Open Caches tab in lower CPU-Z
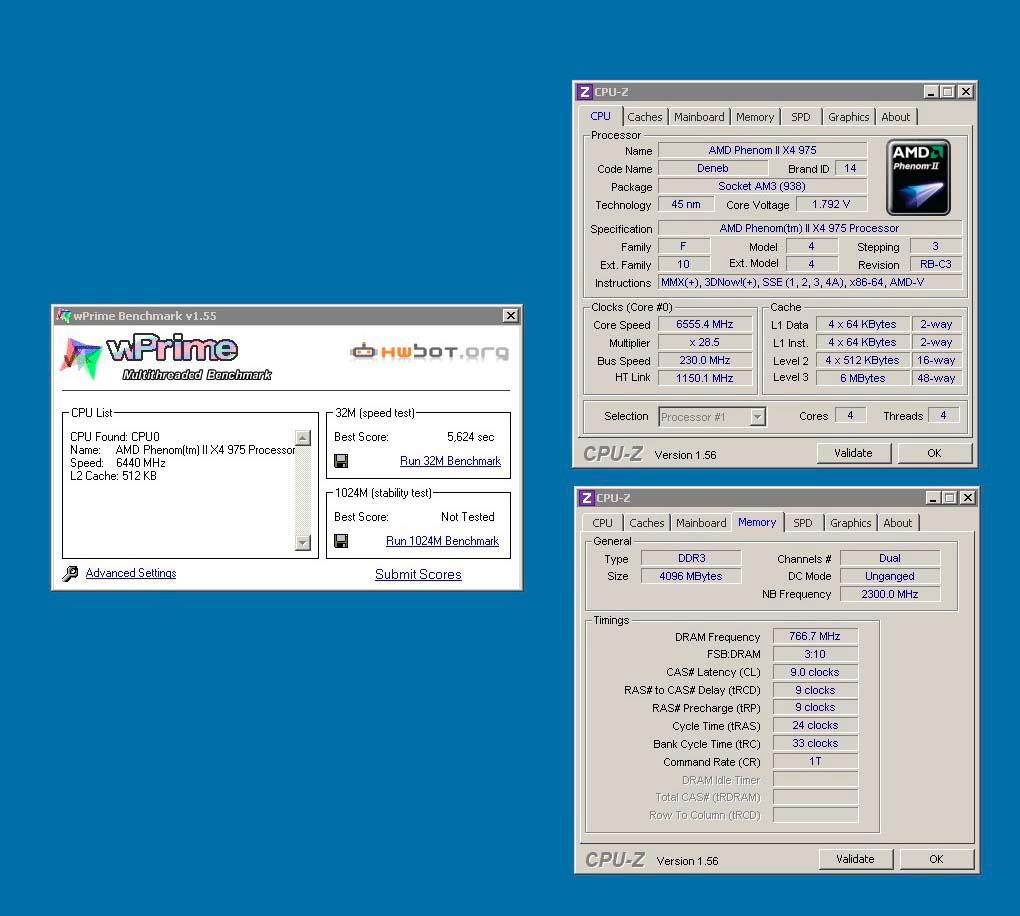Image resolution: width=1020 pixels, height=916 pixels. click(x=647, y=523)
